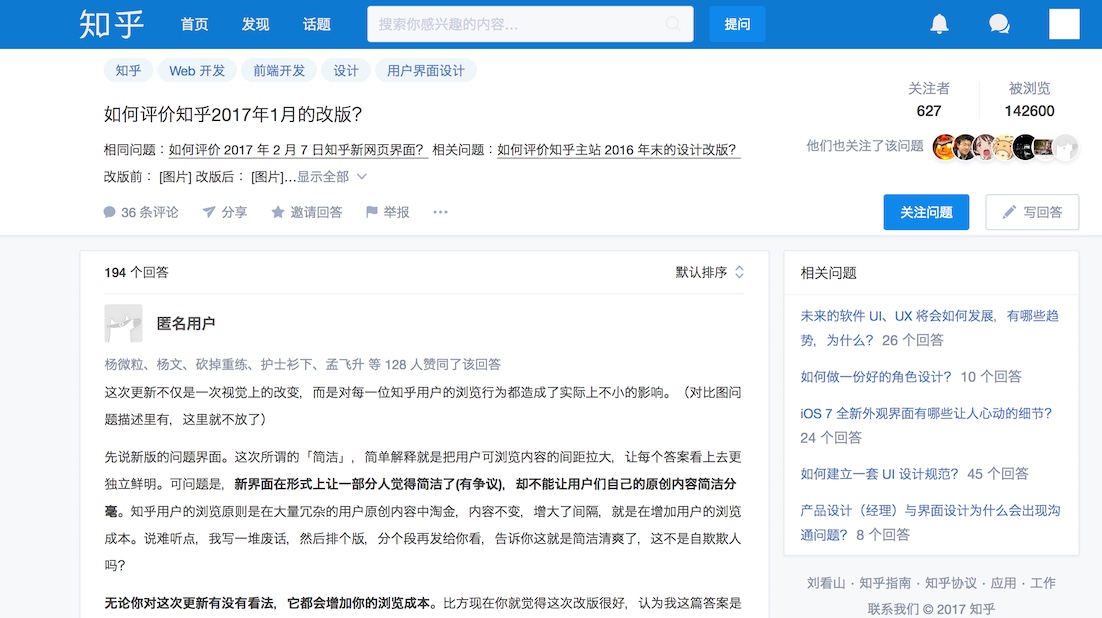Click the 被浏览 142600 count
Image resolution: width=1102 pixels, height=618 pixels.
[x=1029, y=99]
